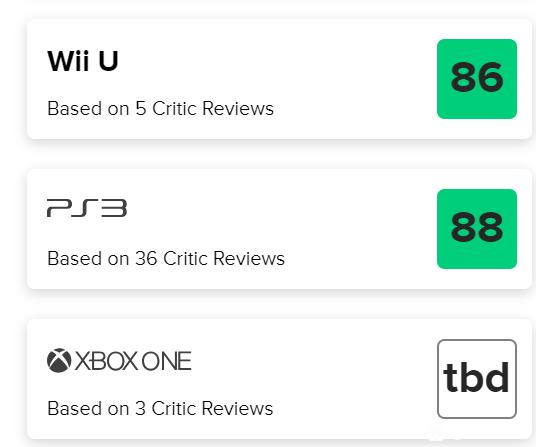This screenshot has width=536, height=447.
Task: Open "Based on 5 Critic Reviews" text
Action: click(x=160, y=109)
